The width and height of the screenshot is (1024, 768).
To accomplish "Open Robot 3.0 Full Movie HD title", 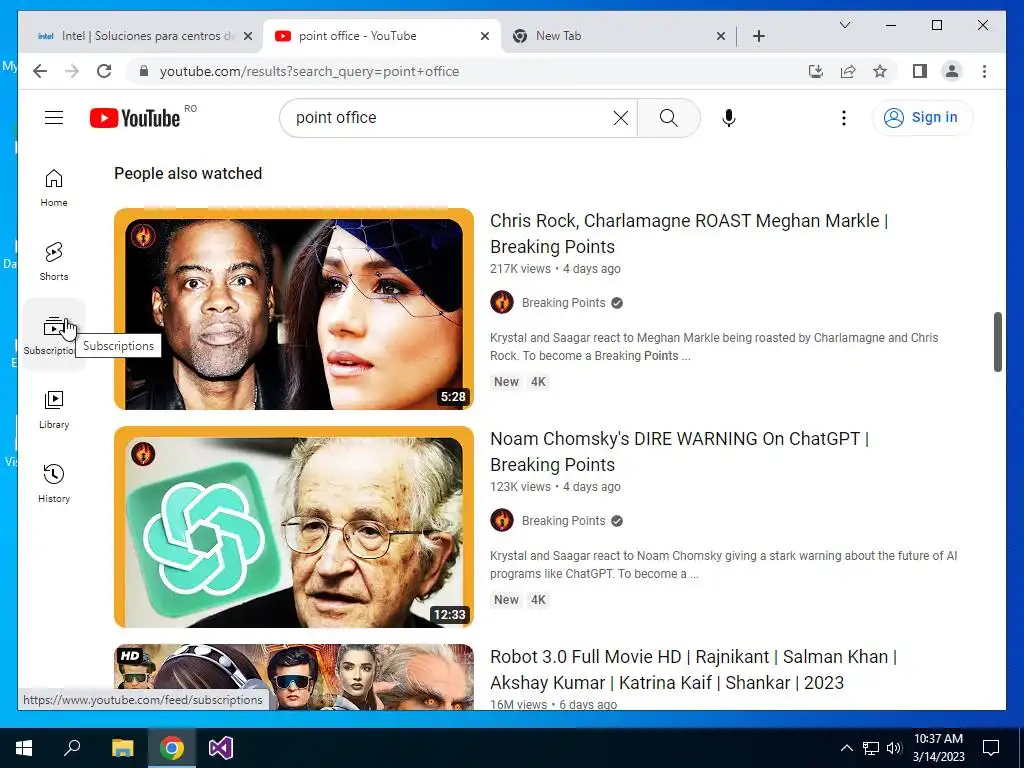I will point(694,669).
